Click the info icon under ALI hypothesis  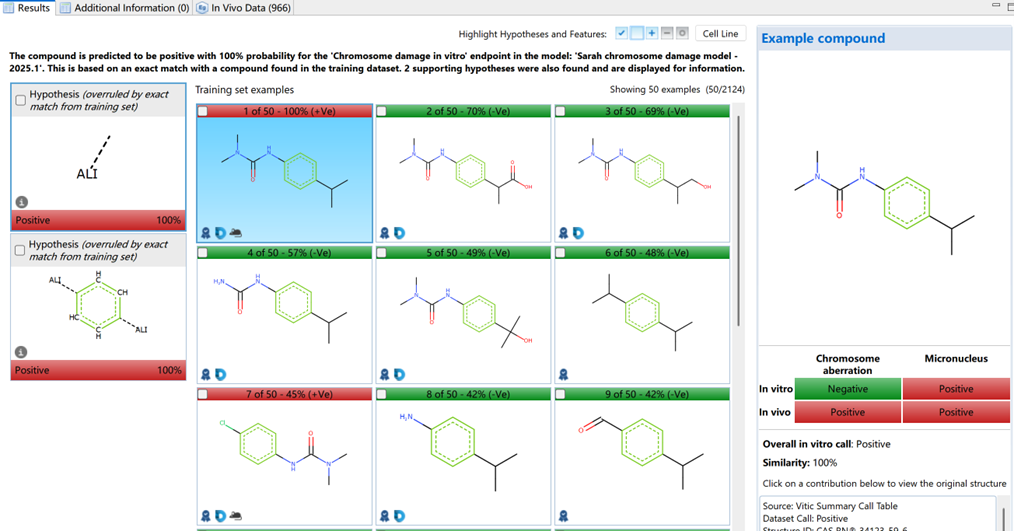[22, 202]
